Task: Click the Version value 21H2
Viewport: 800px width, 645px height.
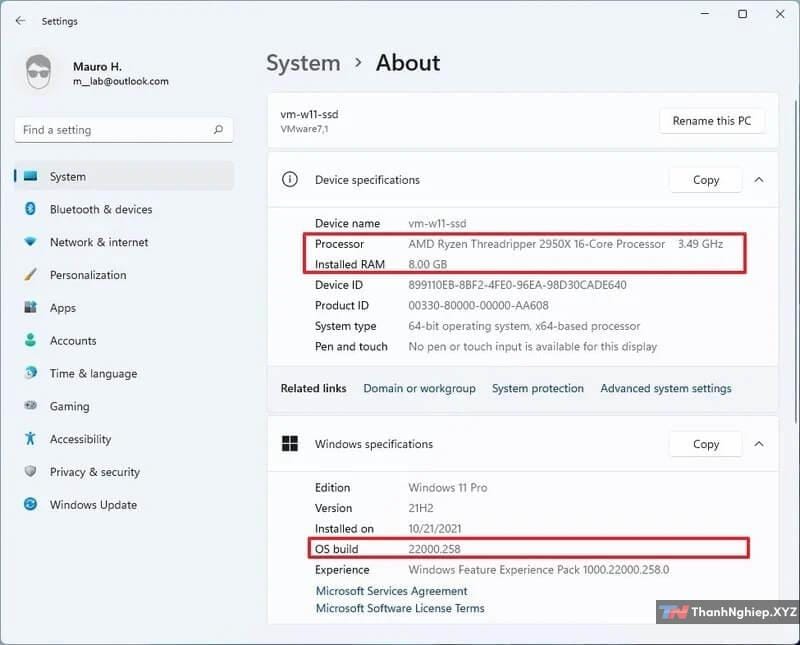Action: point(421,508)
